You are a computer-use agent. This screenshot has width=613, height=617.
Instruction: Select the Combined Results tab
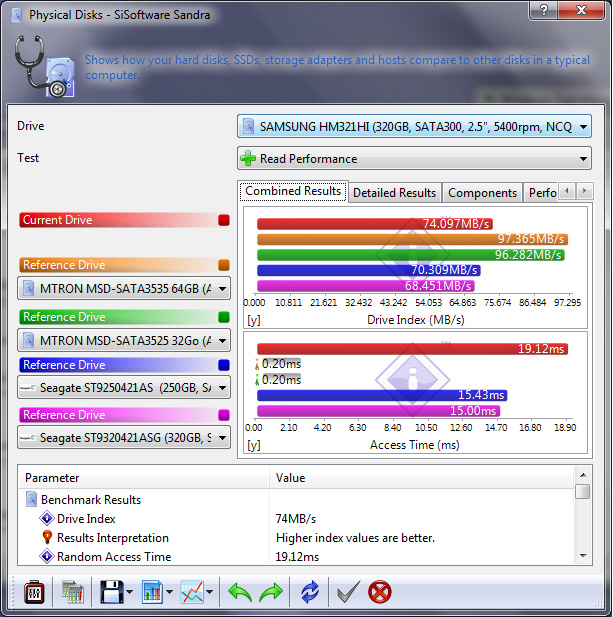pos(293,191)
